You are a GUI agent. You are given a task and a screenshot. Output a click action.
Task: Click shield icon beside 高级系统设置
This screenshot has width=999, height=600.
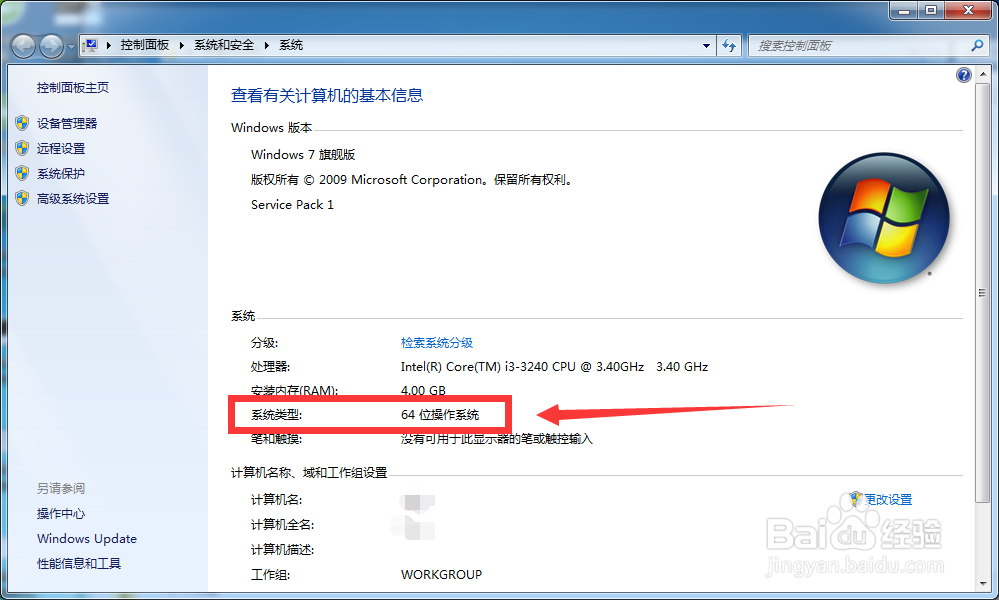point(22,198)
